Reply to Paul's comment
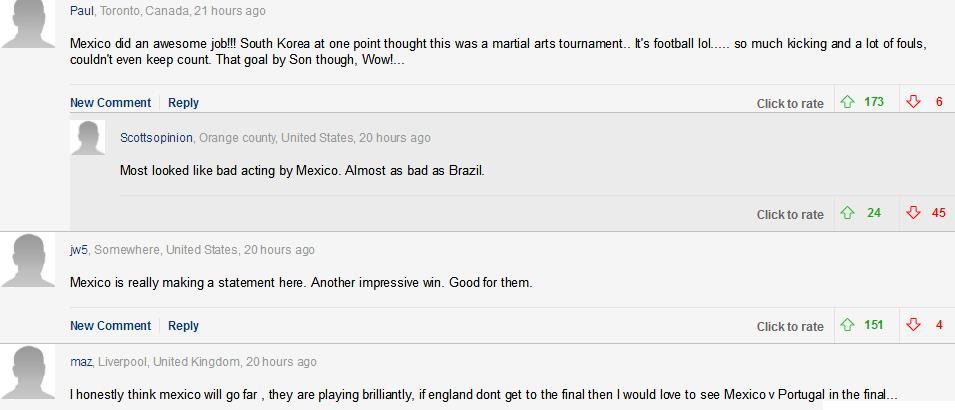 (183, 103)
